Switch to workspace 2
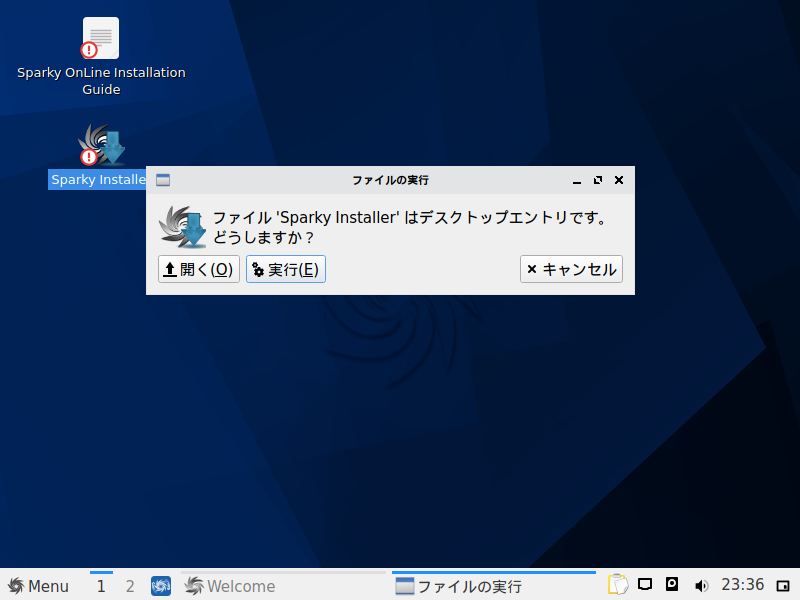Viewport: 800px width, 600px height. pyautogui.click(x=130, y=586)
